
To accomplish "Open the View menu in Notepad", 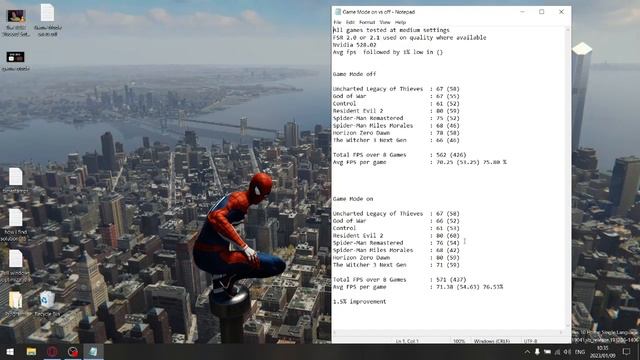I will pos(385,22).
